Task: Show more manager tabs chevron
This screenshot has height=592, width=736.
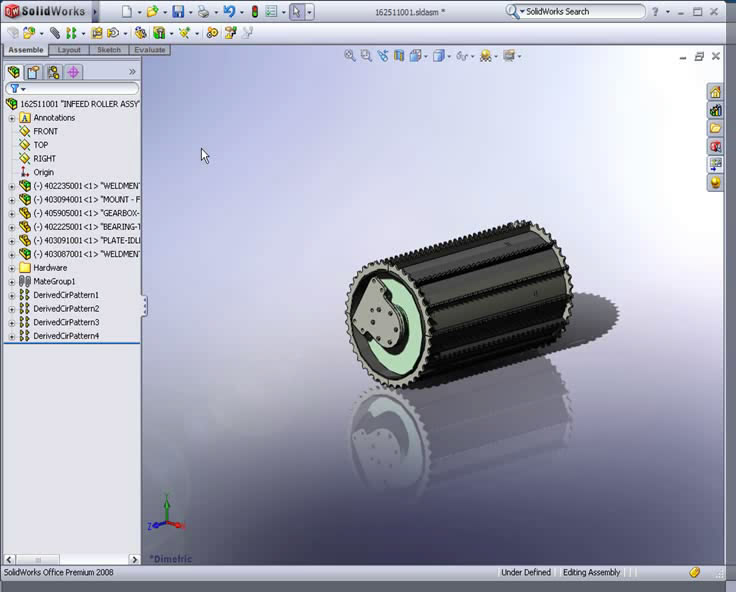Action: pos(132,72)
